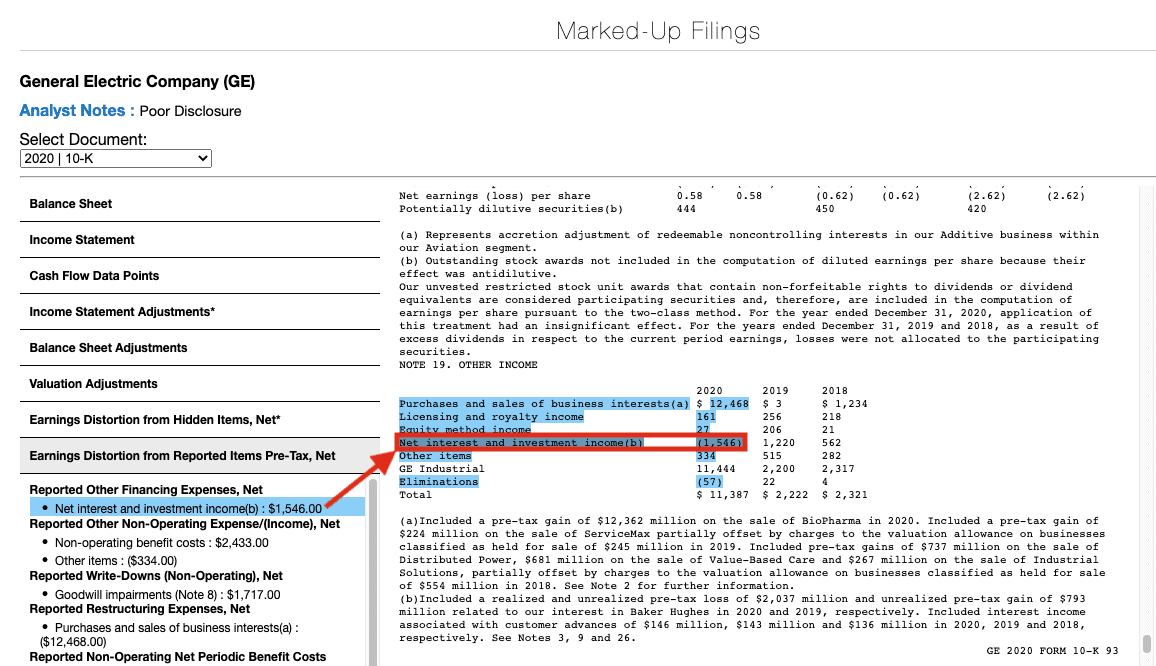The image size is (1156, 666).
Task: Open the Select Document dropdown showing 2020 | 10-K
Action: point(116,159)
